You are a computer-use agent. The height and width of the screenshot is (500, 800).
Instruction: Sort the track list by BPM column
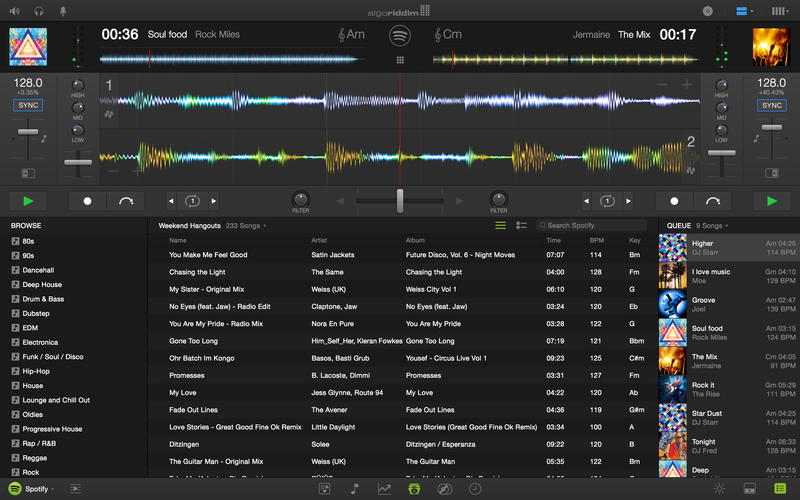coord(597,240)
